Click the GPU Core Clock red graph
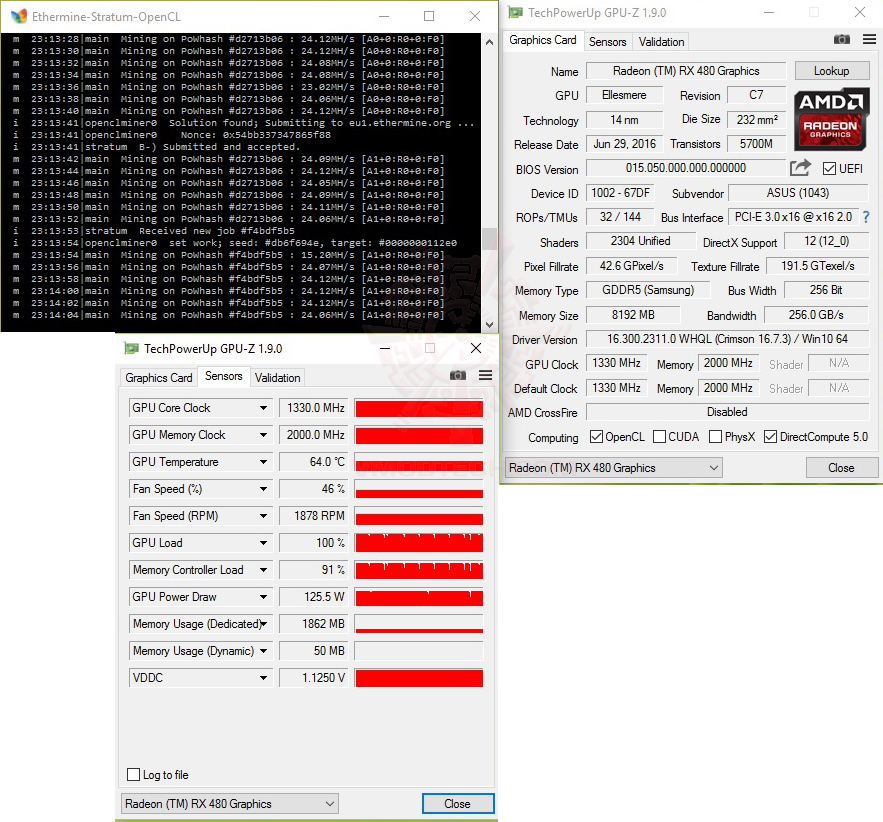This screenshot has height=822, width=883. click(x=419, y=408)
